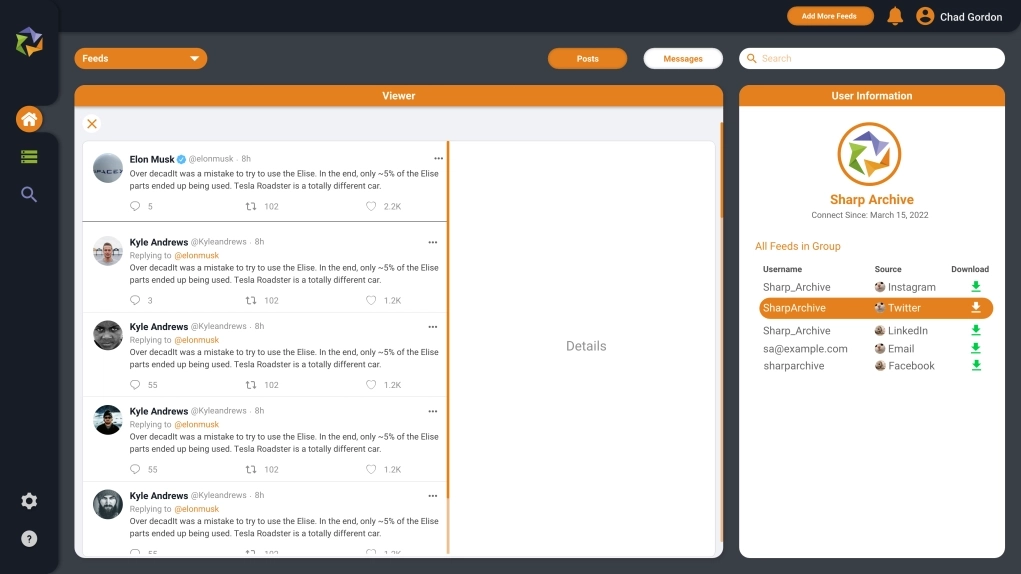Open settings gear in sidebar

[x=29, y=501]
